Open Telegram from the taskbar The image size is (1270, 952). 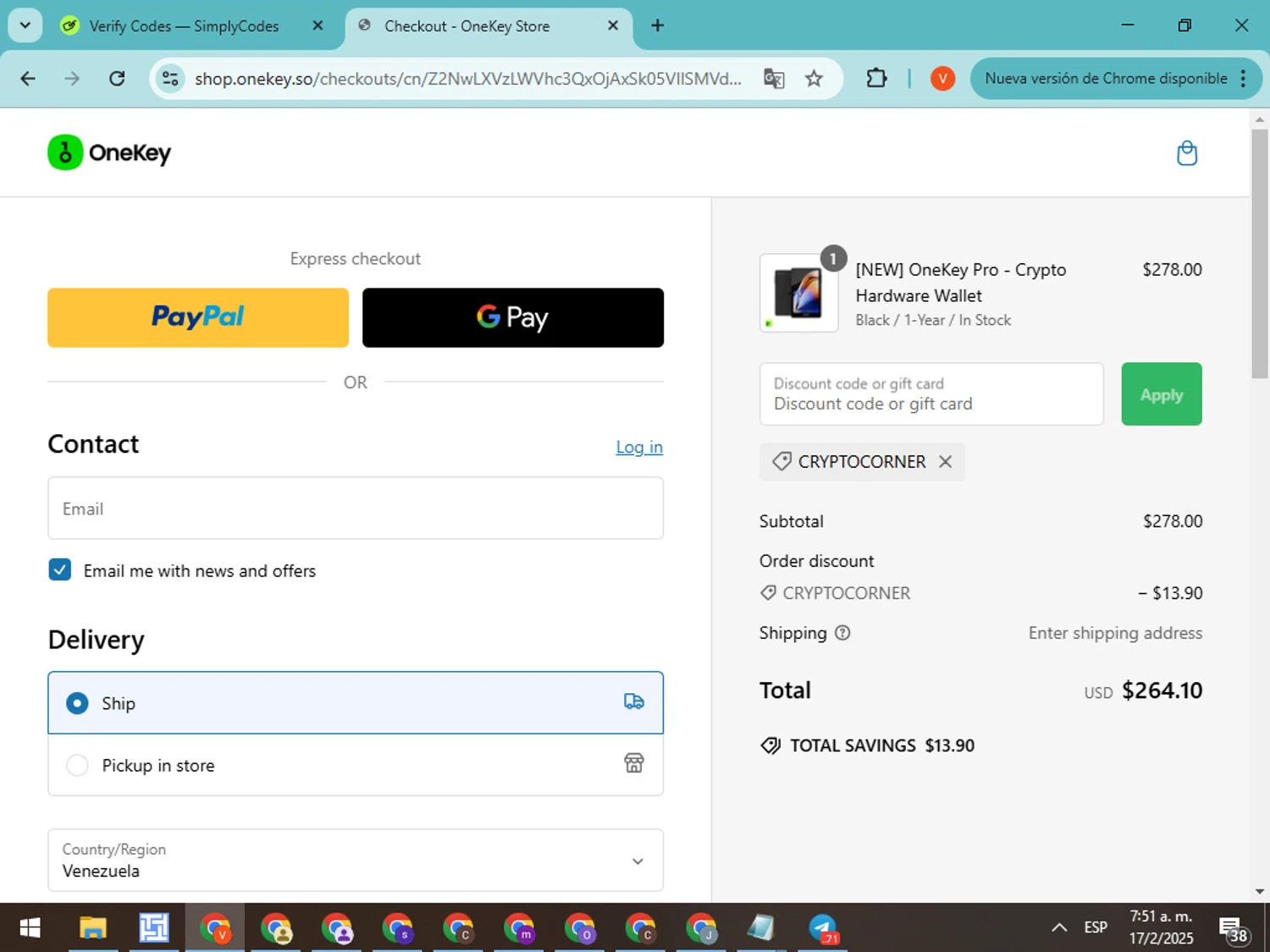point(822,928)
